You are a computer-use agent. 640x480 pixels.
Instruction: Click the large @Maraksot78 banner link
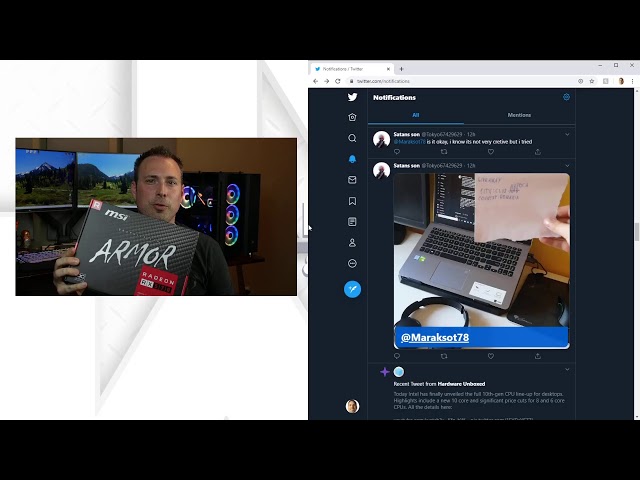tap(435, 338)
